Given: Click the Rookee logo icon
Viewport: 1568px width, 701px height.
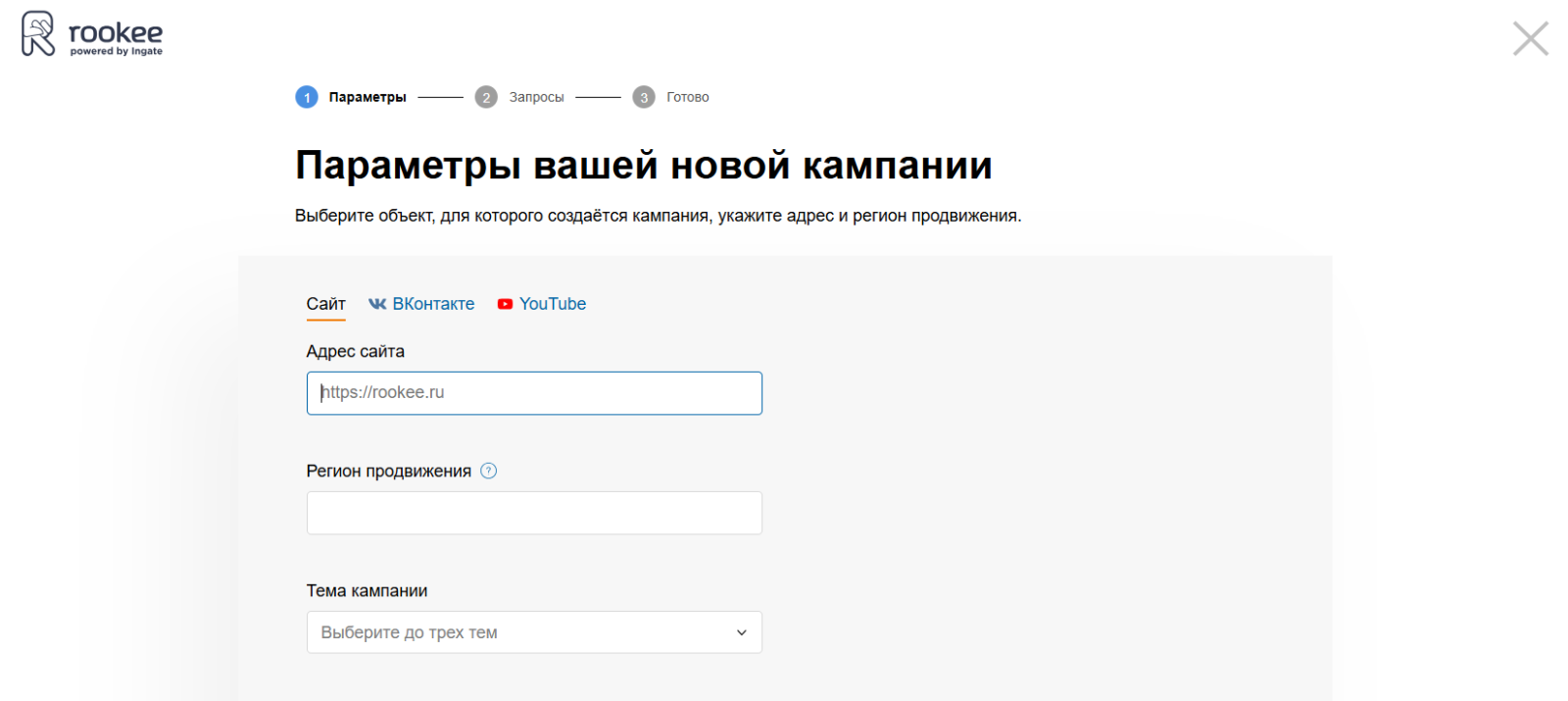Looking at the screenshot, I should (38, 34).
